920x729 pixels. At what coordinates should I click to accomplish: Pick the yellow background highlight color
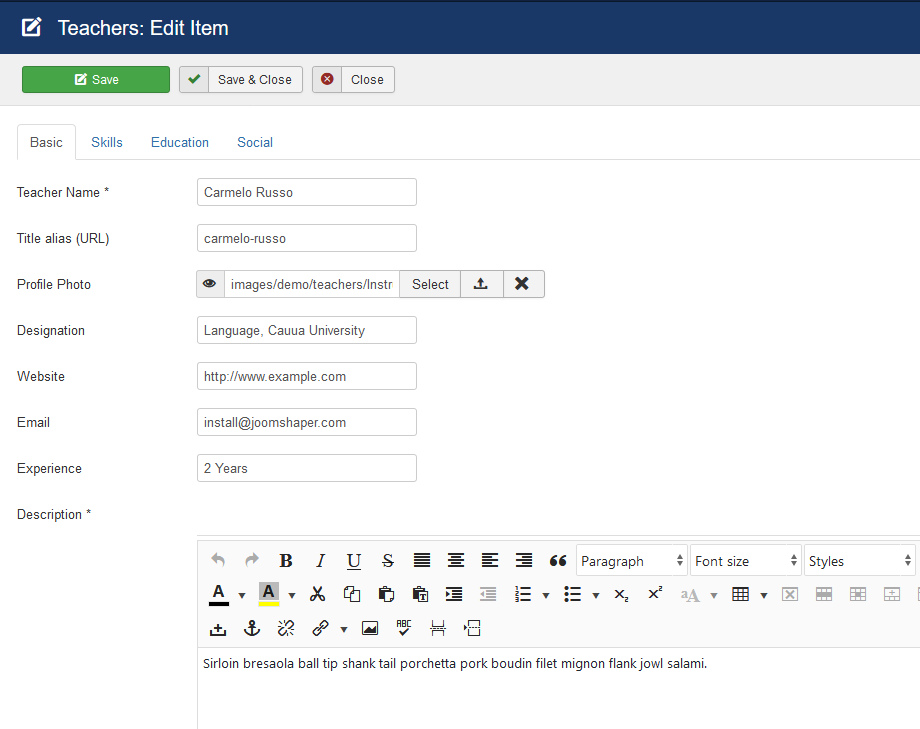coord(268,594)
